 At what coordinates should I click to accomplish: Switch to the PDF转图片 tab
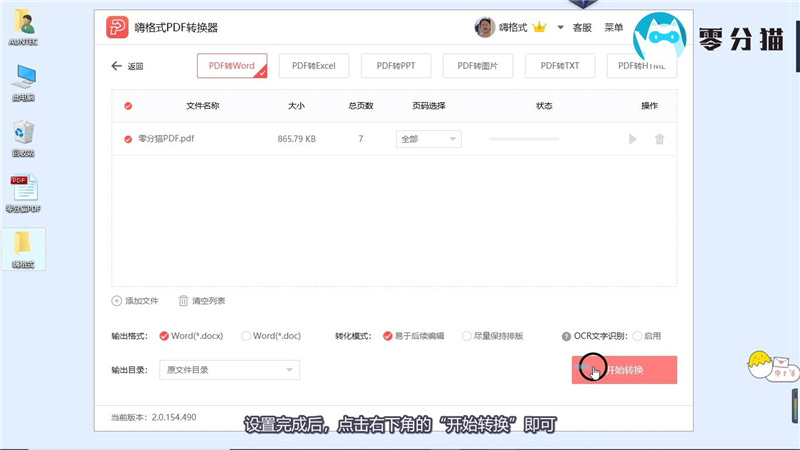(x=478, y=66)
